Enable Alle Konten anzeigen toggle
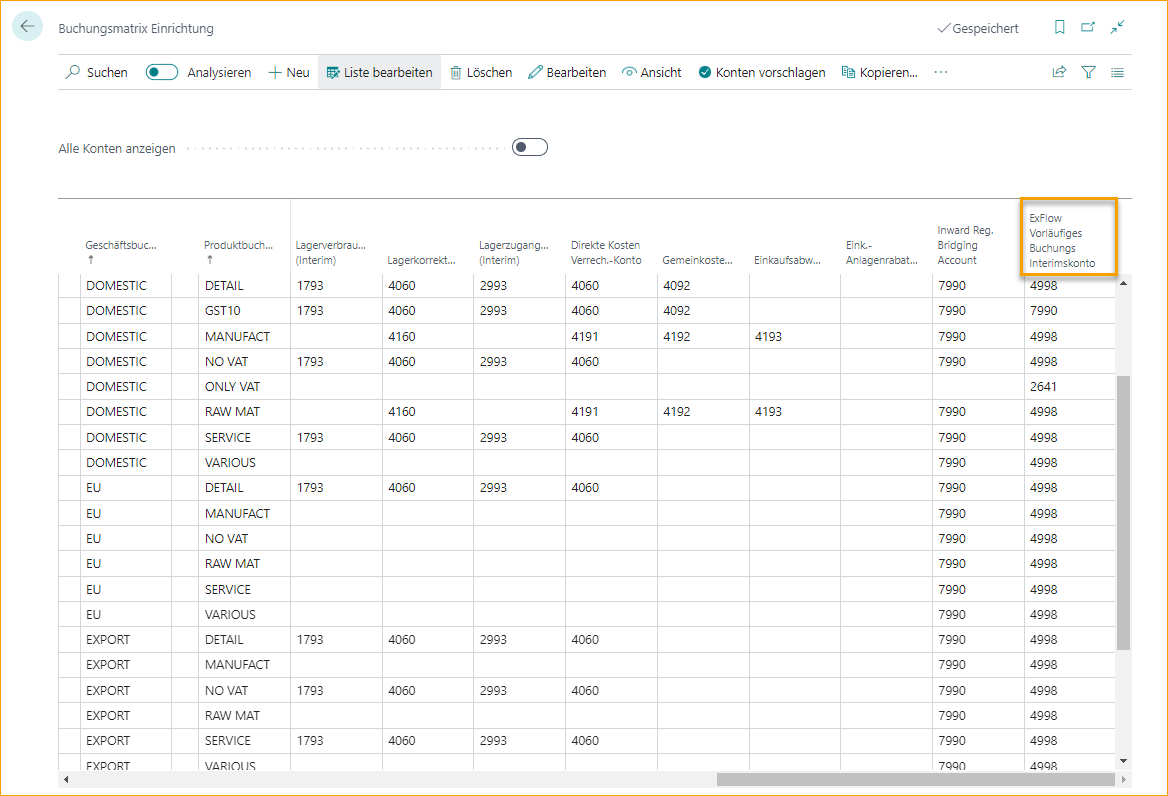 529,148
